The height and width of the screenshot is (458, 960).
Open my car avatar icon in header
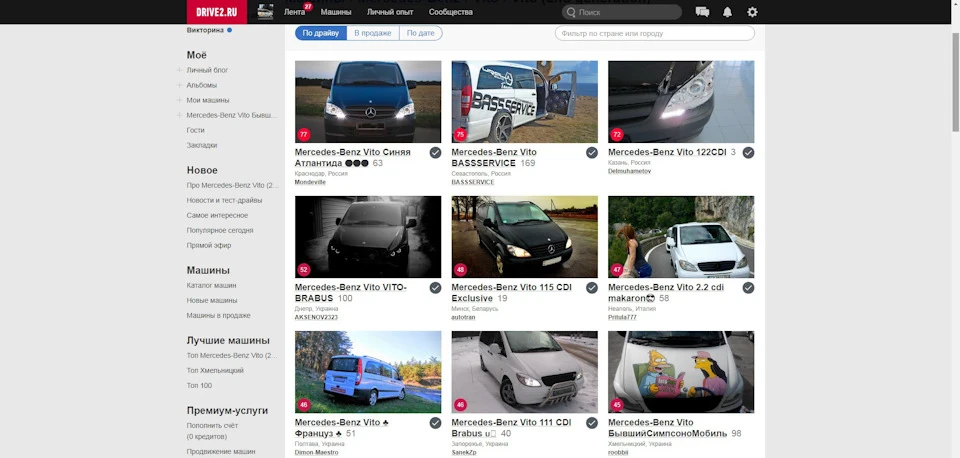point(265,12)
